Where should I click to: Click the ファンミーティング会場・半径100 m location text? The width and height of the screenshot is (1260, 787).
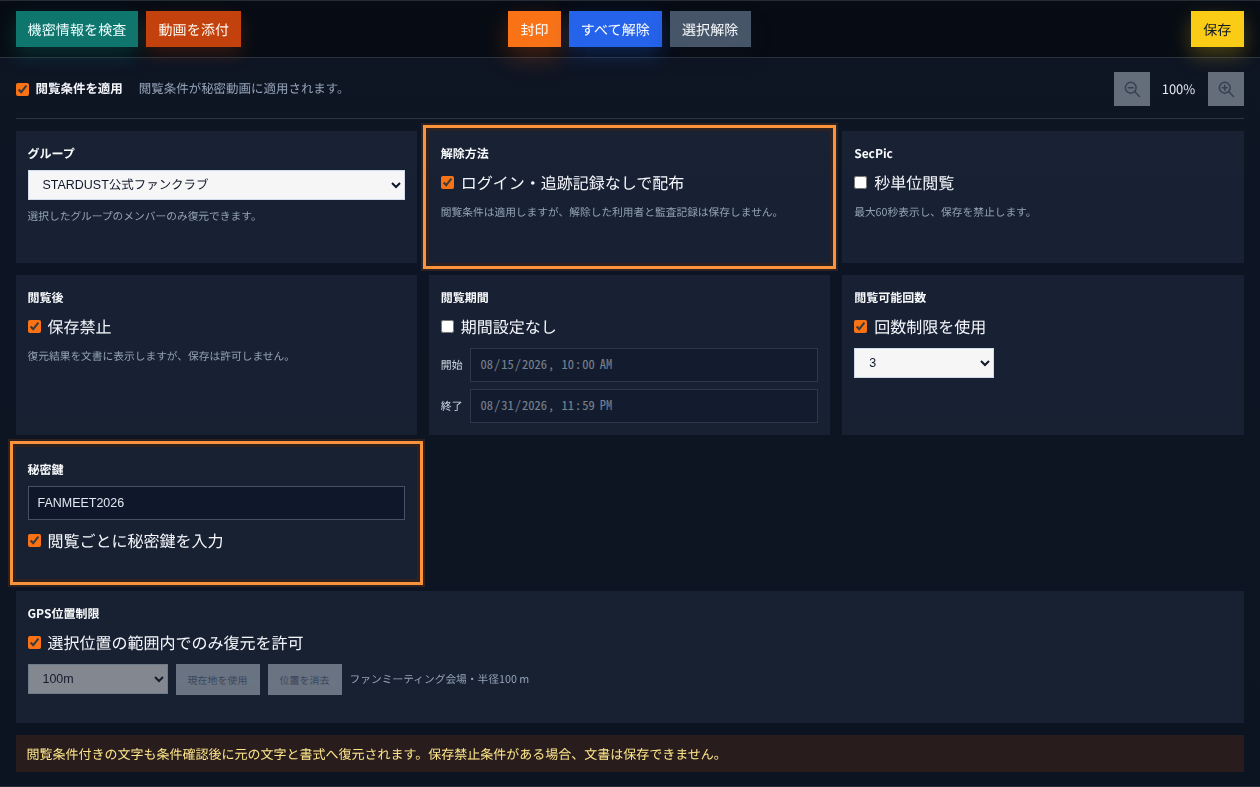439,680
